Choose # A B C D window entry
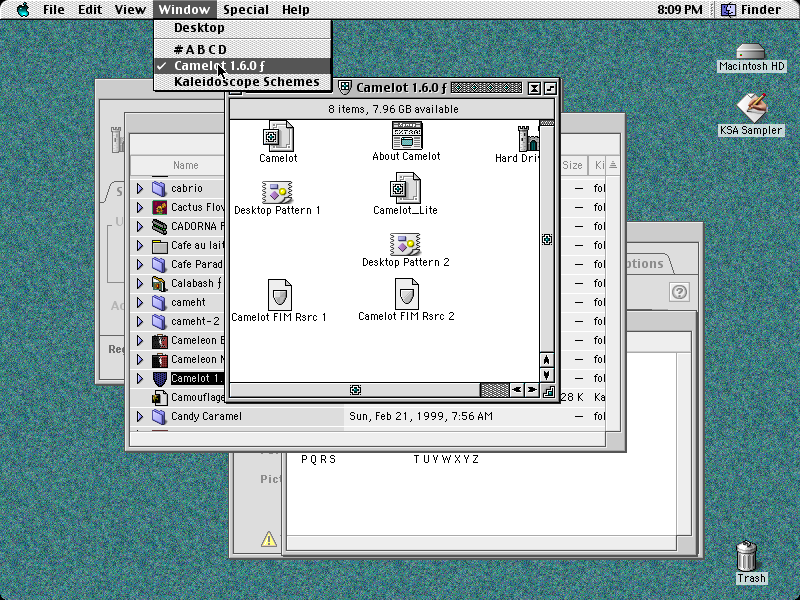 (242, 49)
